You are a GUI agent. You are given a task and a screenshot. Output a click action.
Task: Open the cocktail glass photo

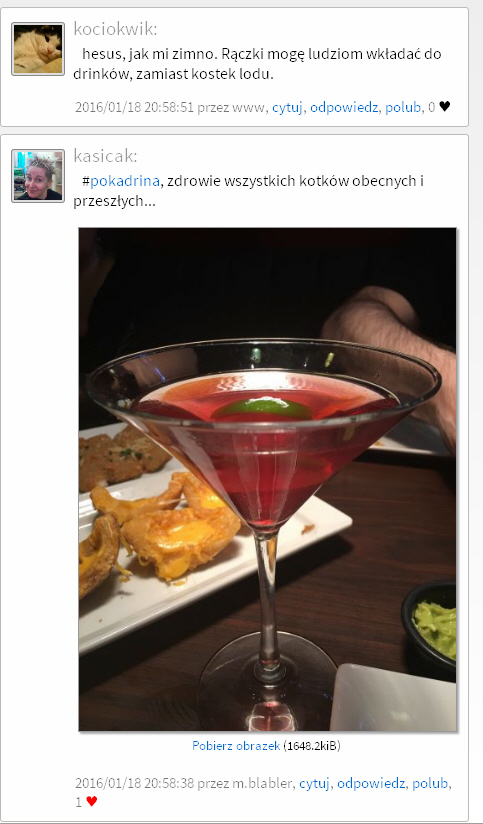click(268, 479)
